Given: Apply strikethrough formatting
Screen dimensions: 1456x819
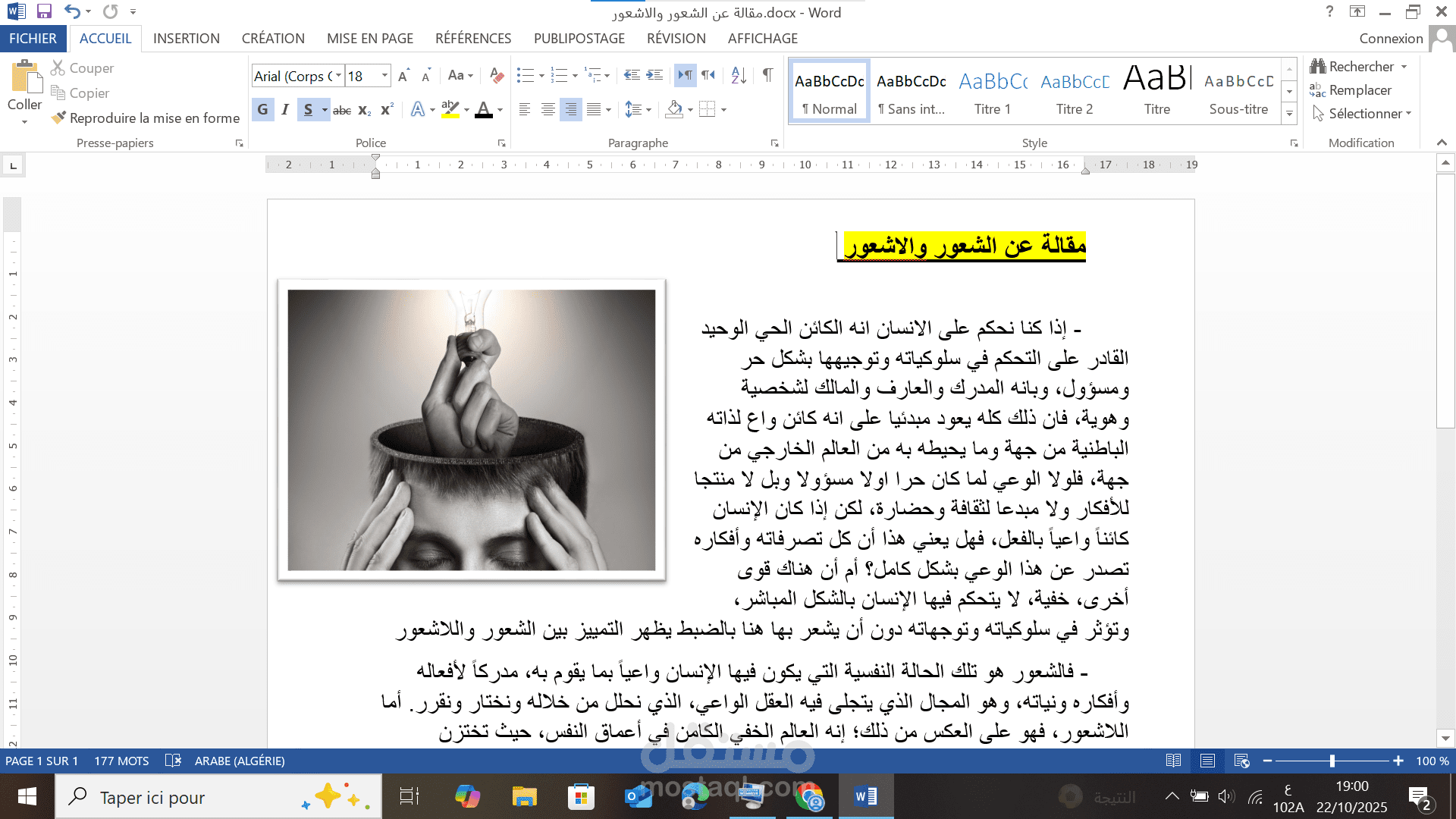Looking at the screenshot, I should 342,110.
